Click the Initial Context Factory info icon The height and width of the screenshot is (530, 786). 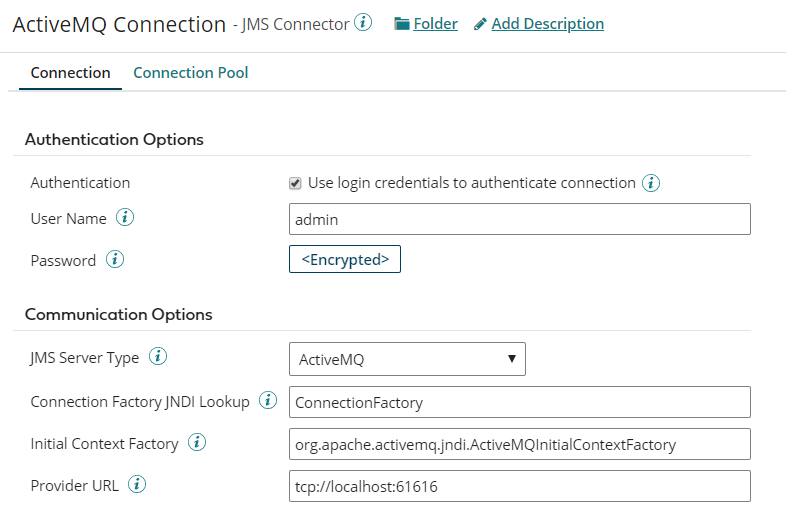197,443
